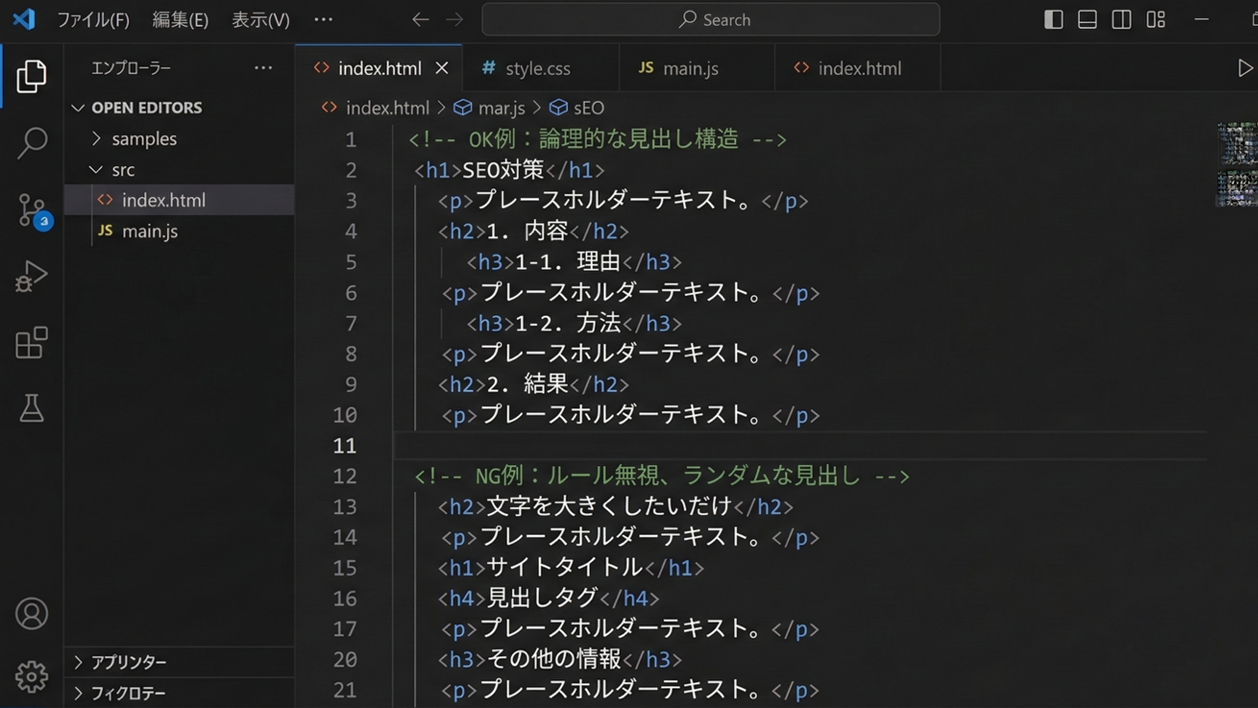Open the 編集(E) menu
Screen dimensions: 1258x708
tap(180, 20)
